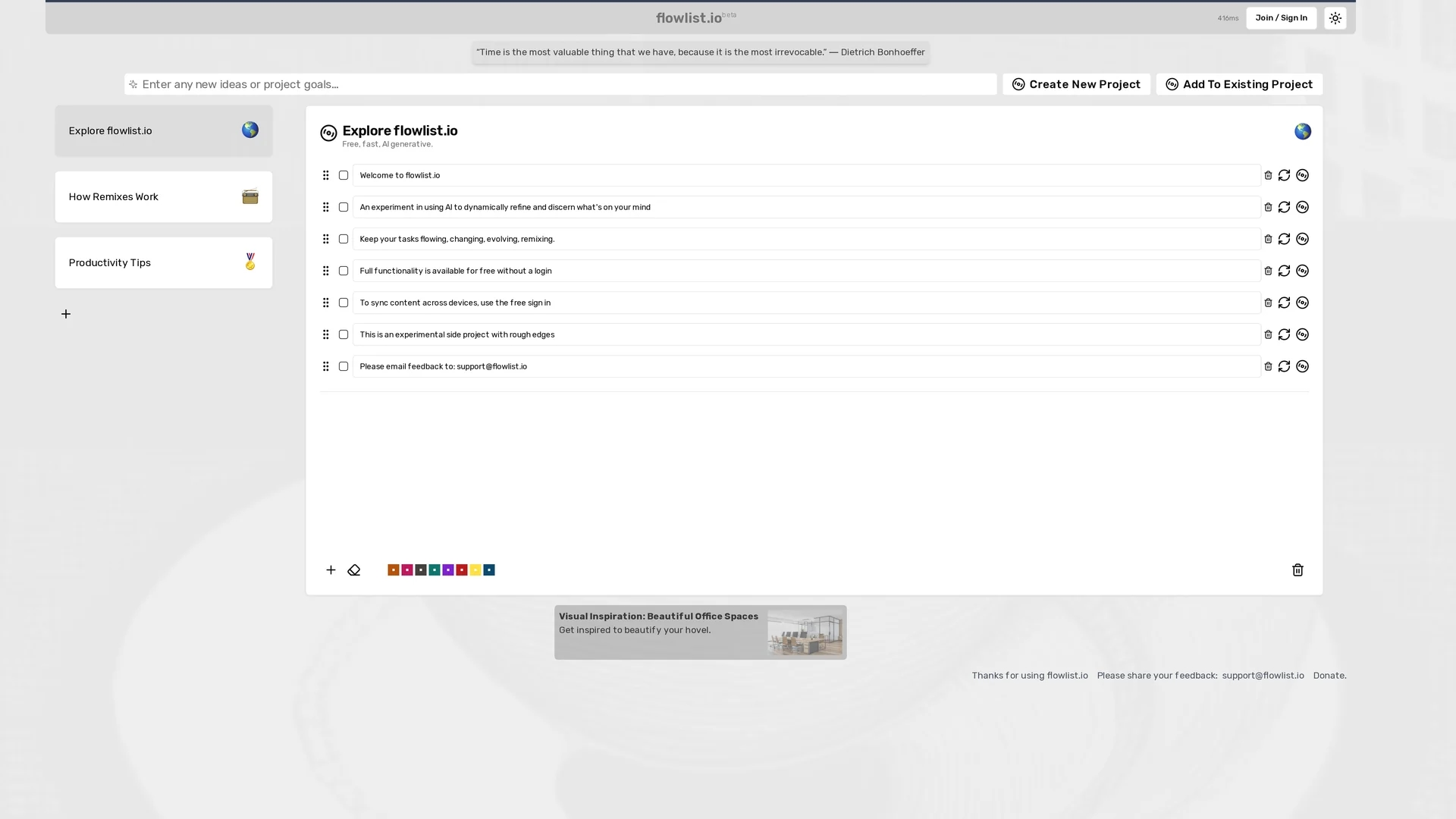Viewport: 1456px width, 819px height.
Task: Select the 'Explore flowlist.io' project in sidebar
Action: (x=164, y=130)
